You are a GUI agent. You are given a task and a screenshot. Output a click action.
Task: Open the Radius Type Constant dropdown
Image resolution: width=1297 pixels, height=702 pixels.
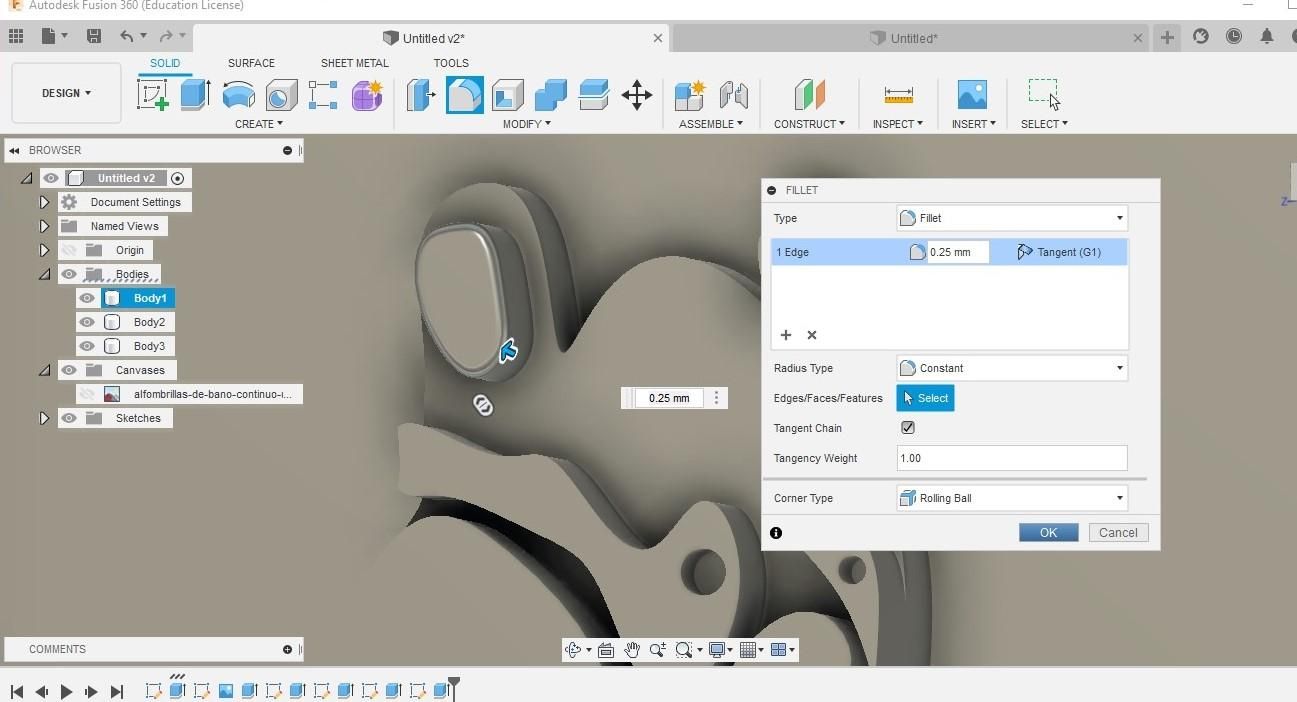click(1012, 368)
